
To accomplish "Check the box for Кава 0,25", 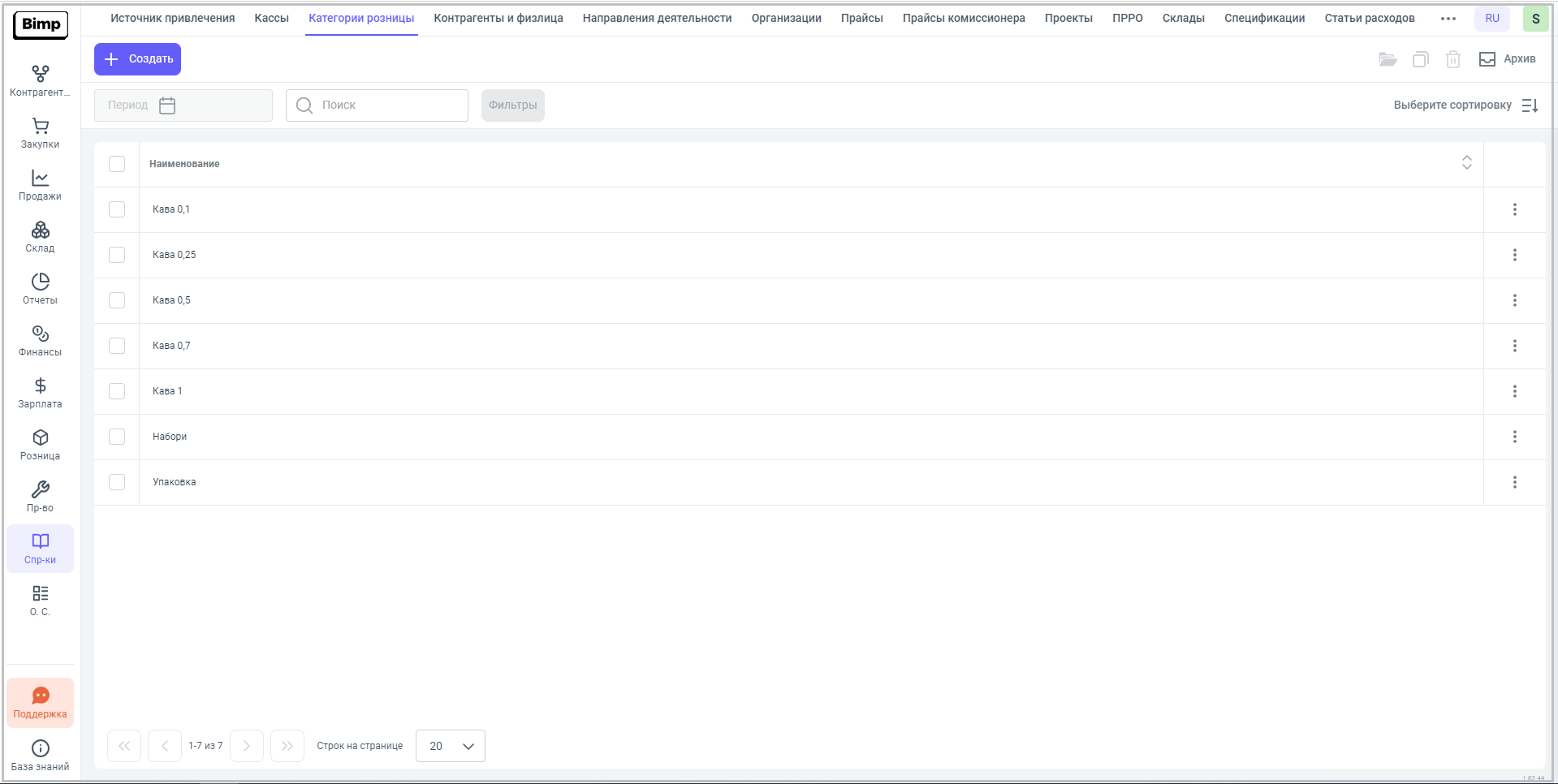I will pos(117,255).
